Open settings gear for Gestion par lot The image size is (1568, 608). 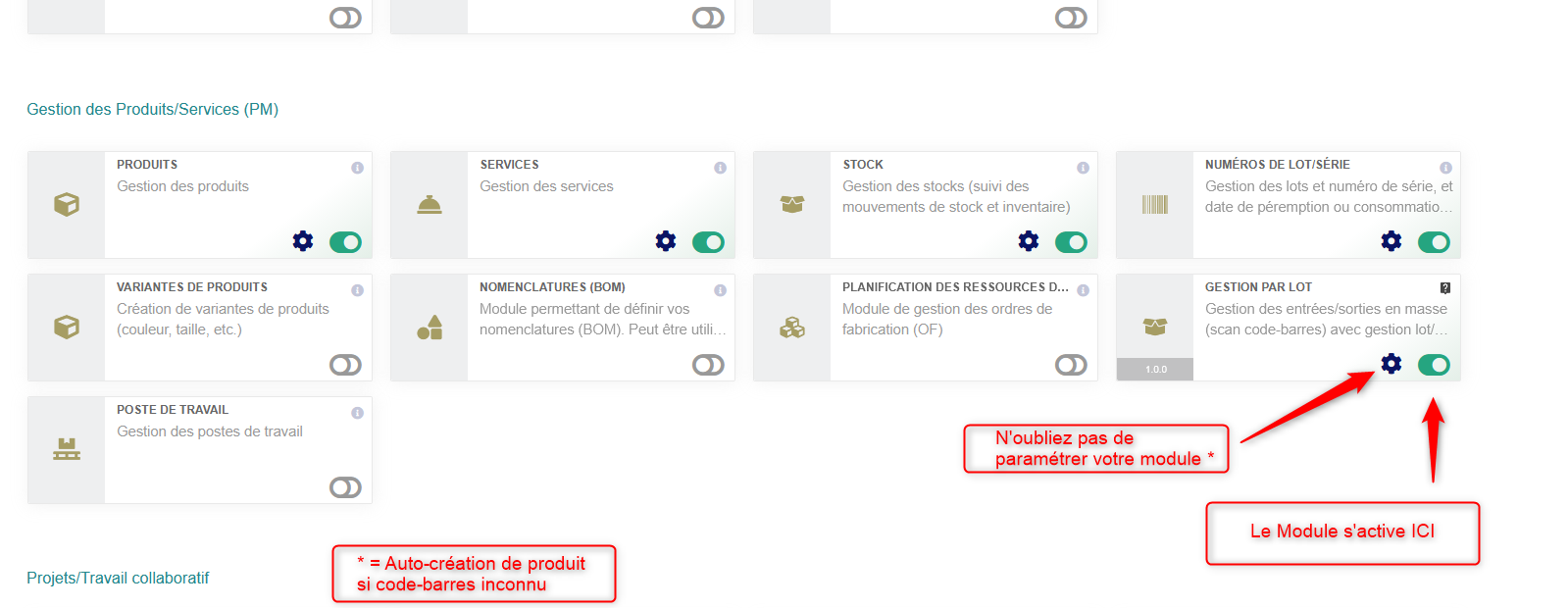pos(1391,364)
